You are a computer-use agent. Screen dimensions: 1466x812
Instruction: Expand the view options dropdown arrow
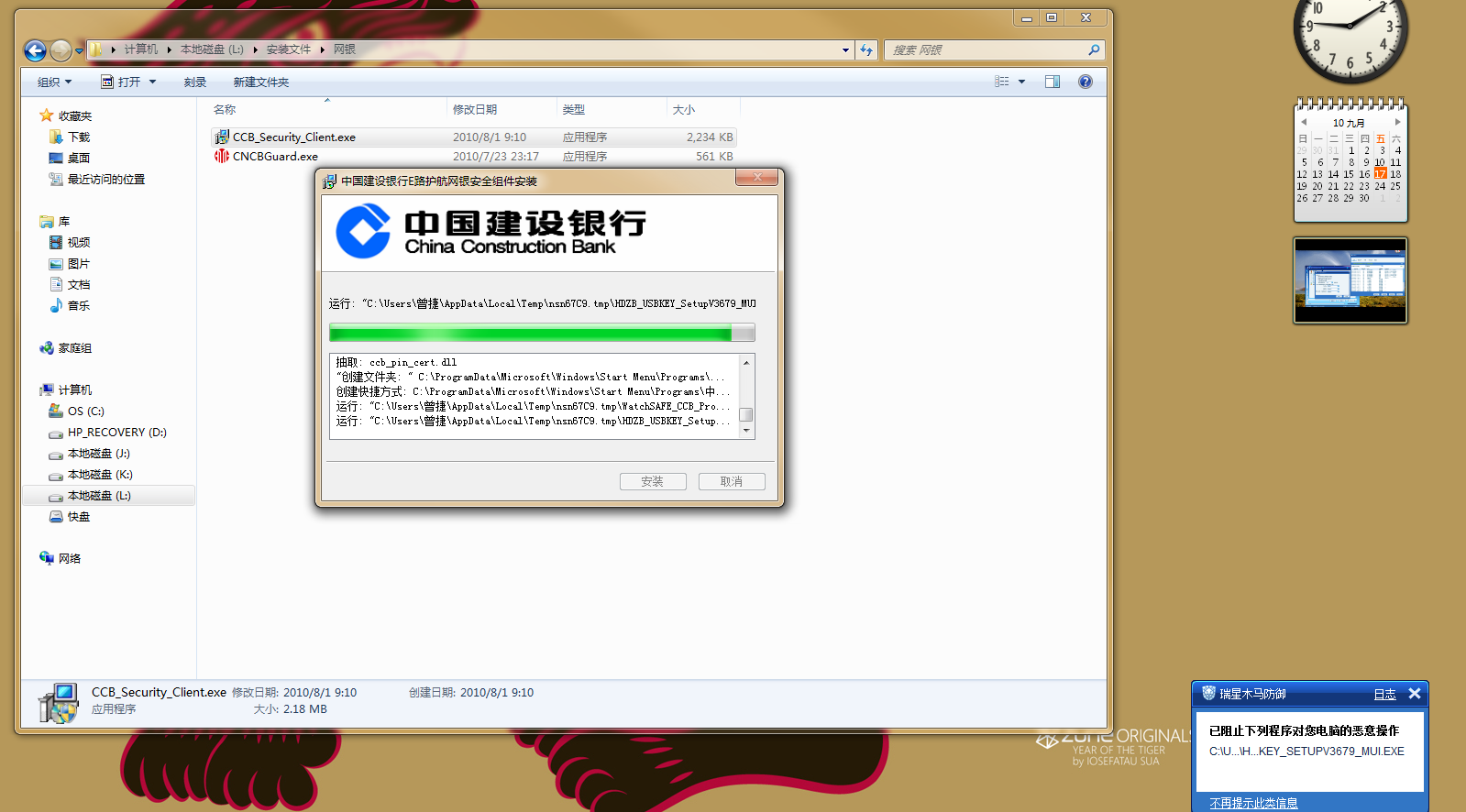[x=1021, y=82]
